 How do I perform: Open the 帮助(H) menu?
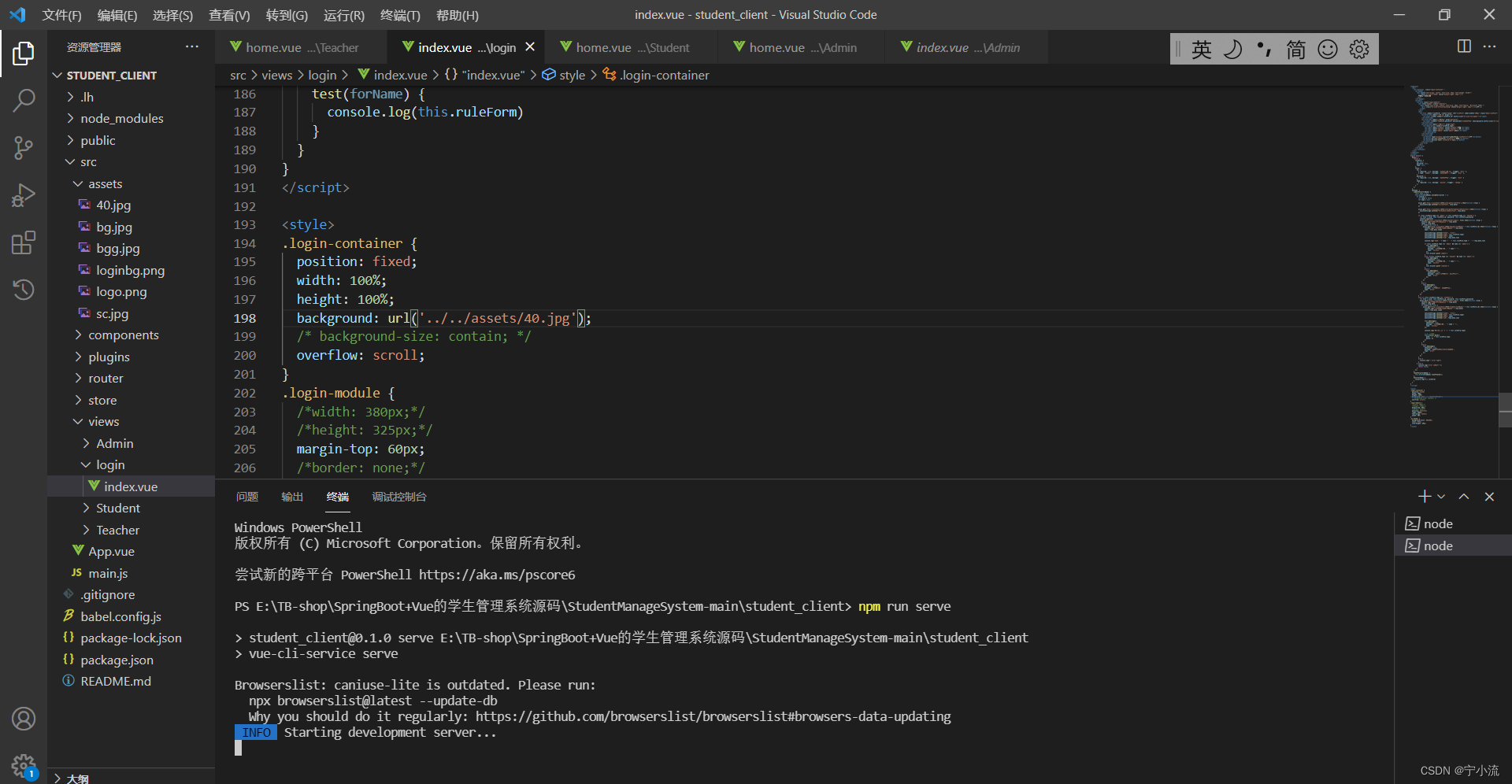458,15
